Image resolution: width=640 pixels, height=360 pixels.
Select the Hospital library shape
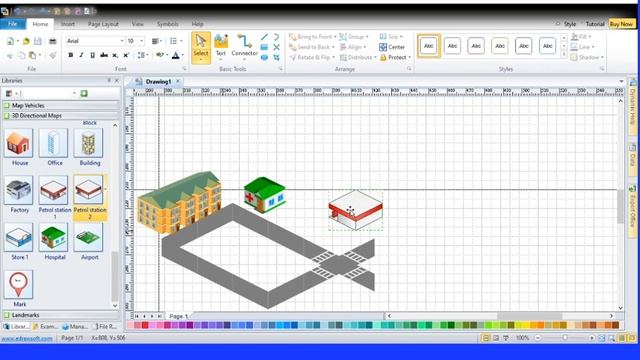coord(54,242)
